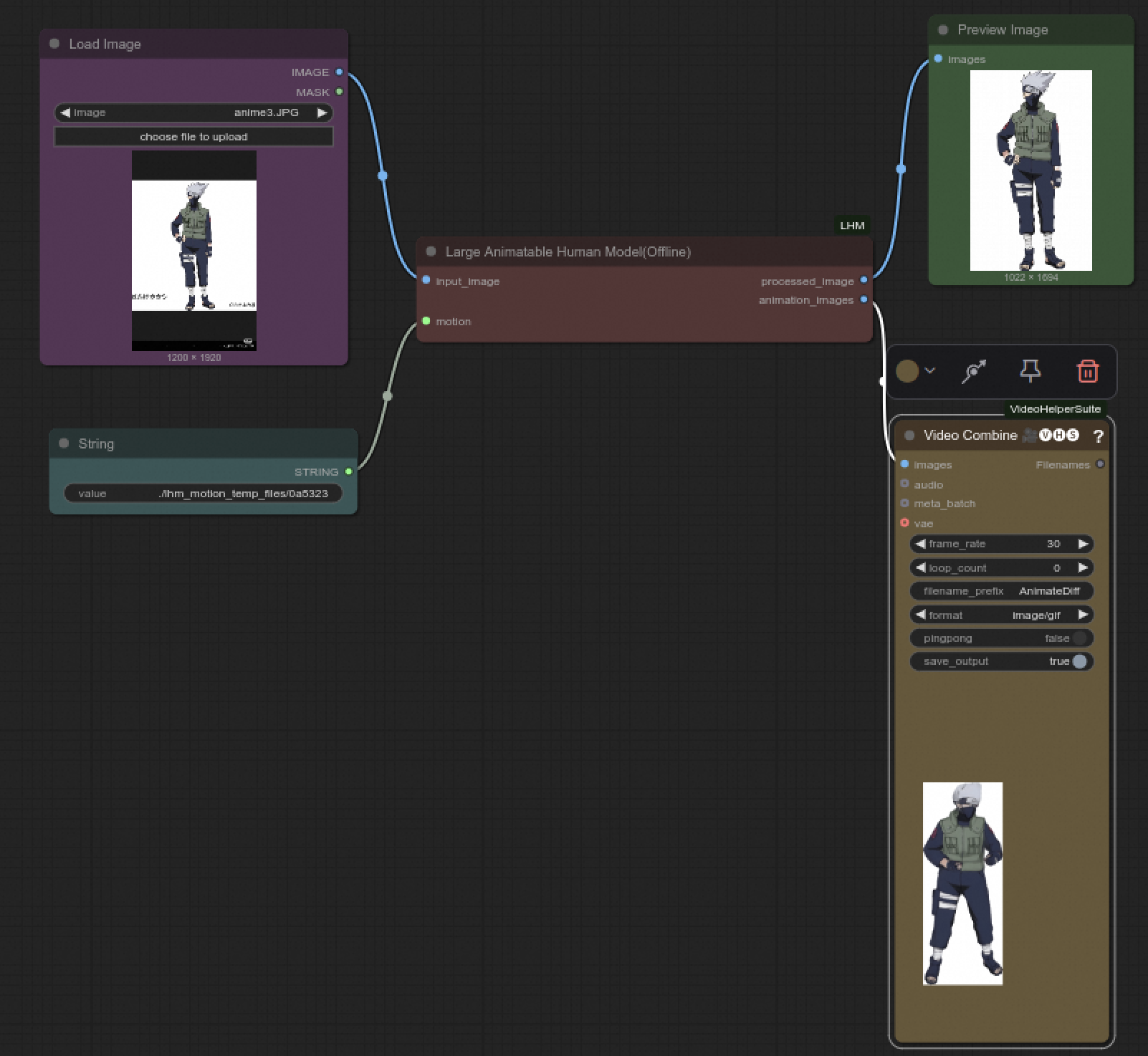Click the images input port on Video Combine
1148x1056 pixels.
[x=904, y=464]
